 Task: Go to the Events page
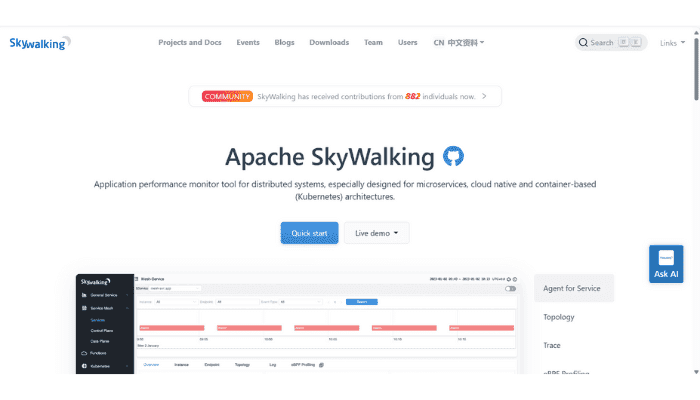(248, 42)
